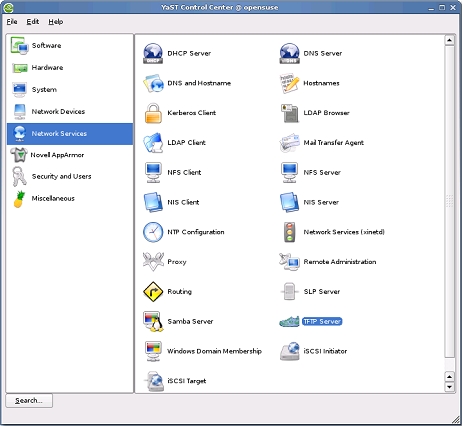Select the Novell AppArmor category

pos(70,155)
